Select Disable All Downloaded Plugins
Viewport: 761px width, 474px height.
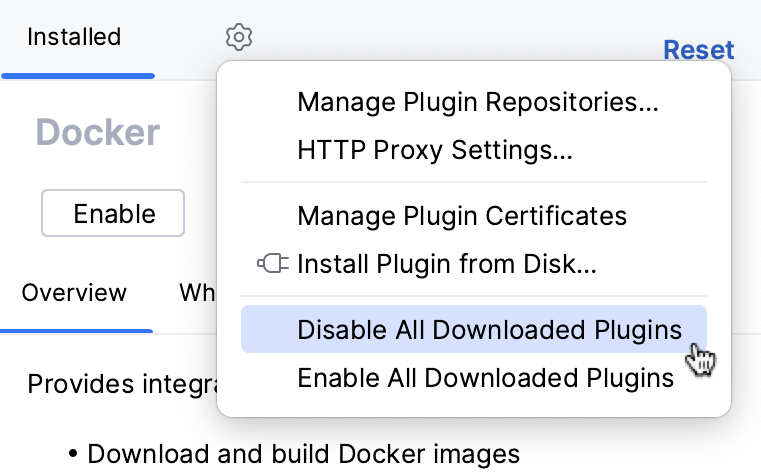(x=489, y=330)
